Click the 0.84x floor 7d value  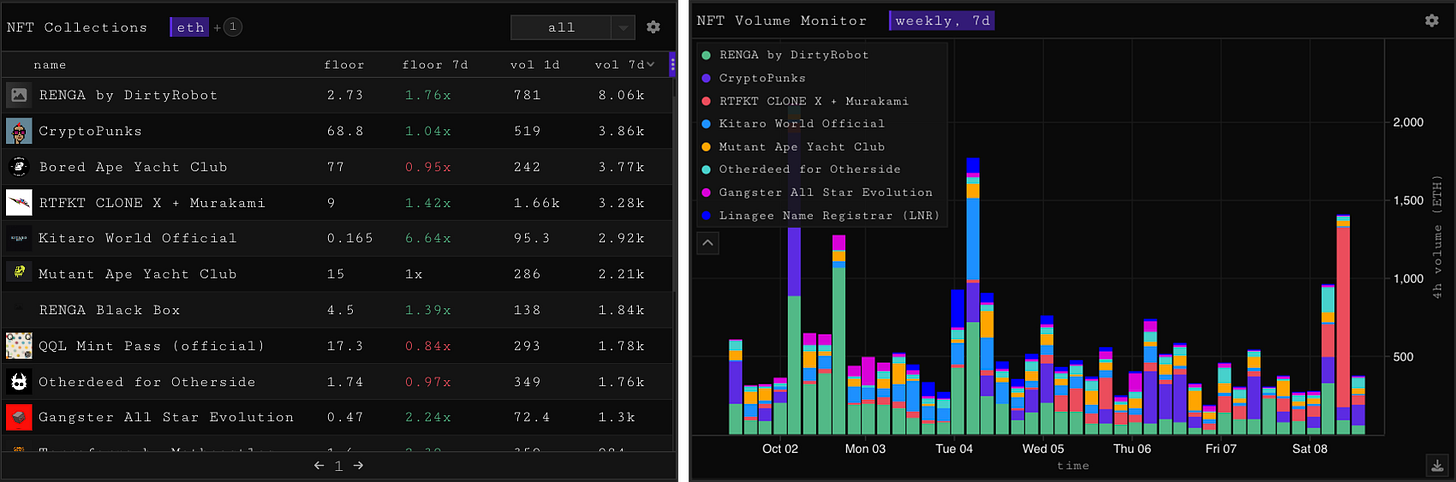[426, 346]
